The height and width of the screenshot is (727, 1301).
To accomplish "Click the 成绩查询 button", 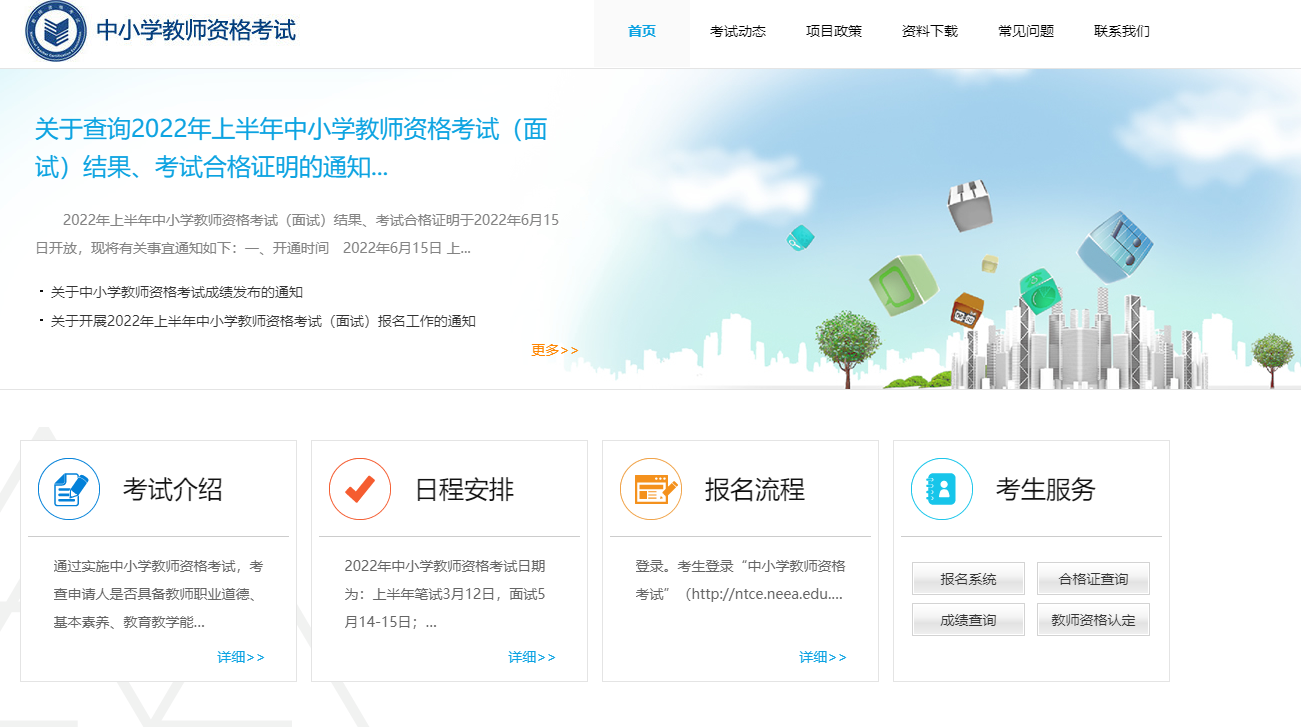I will click(x=967, y=619).
